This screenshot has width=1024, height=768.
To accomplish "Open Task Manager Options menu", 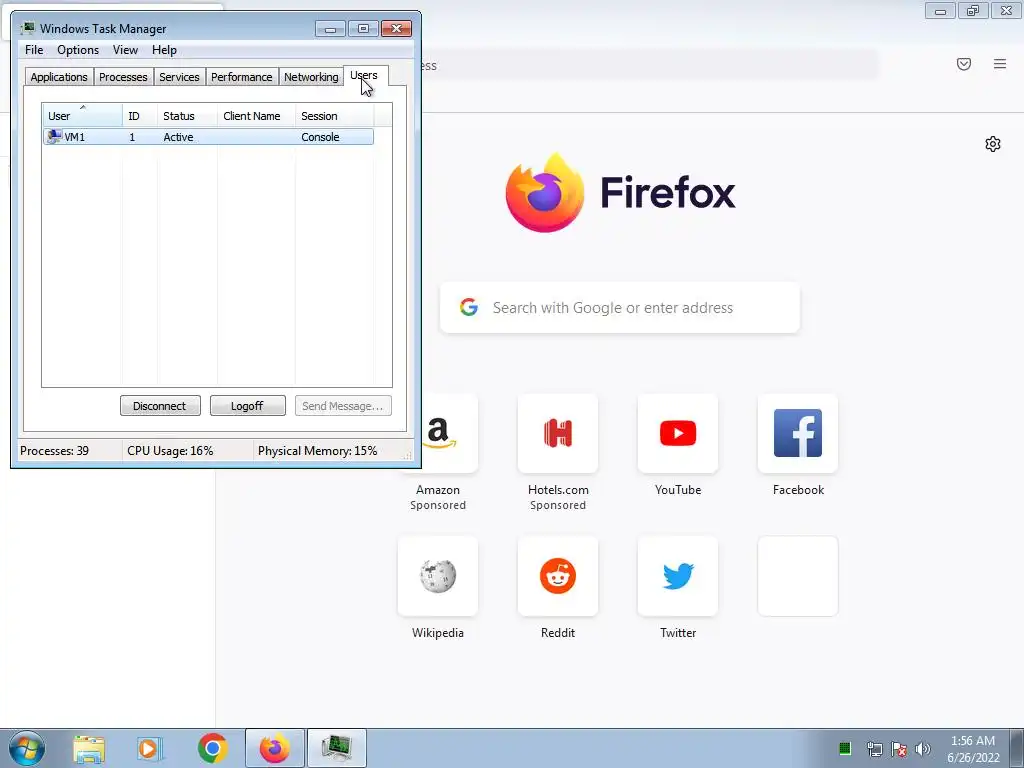I will pos(78,50).
